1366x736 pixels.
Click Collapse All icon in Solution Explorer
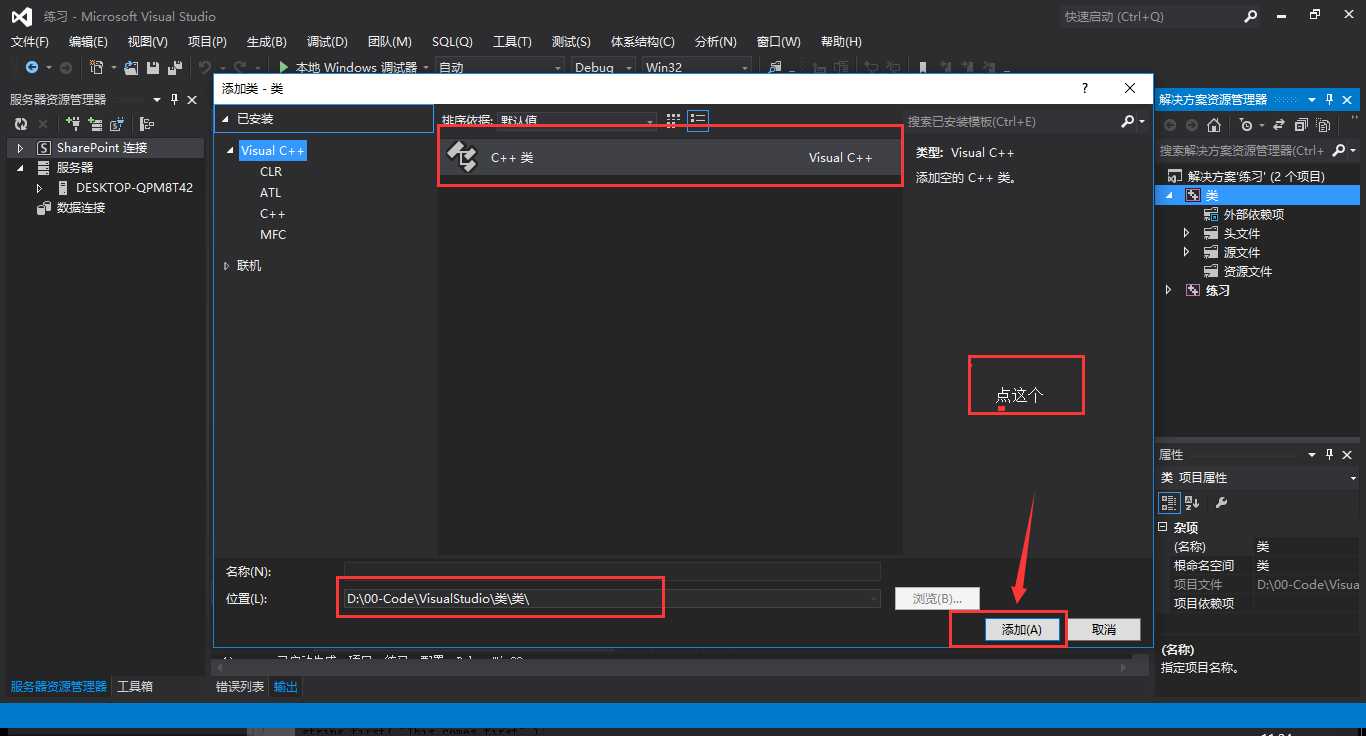tap(1300, 125)
